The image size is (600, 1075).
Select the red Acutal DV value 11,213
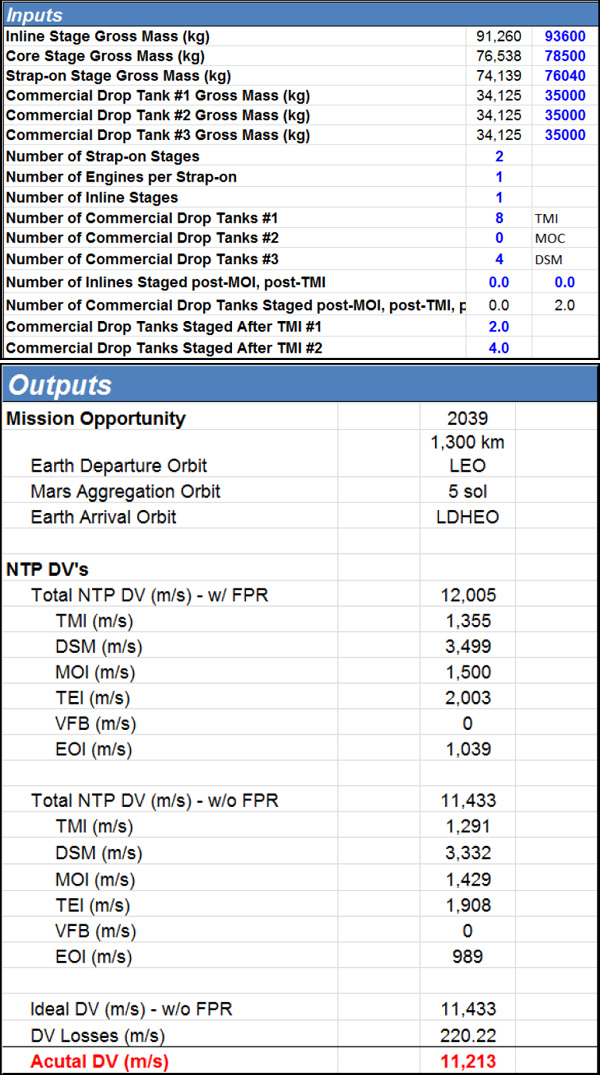click(467, 1061)
